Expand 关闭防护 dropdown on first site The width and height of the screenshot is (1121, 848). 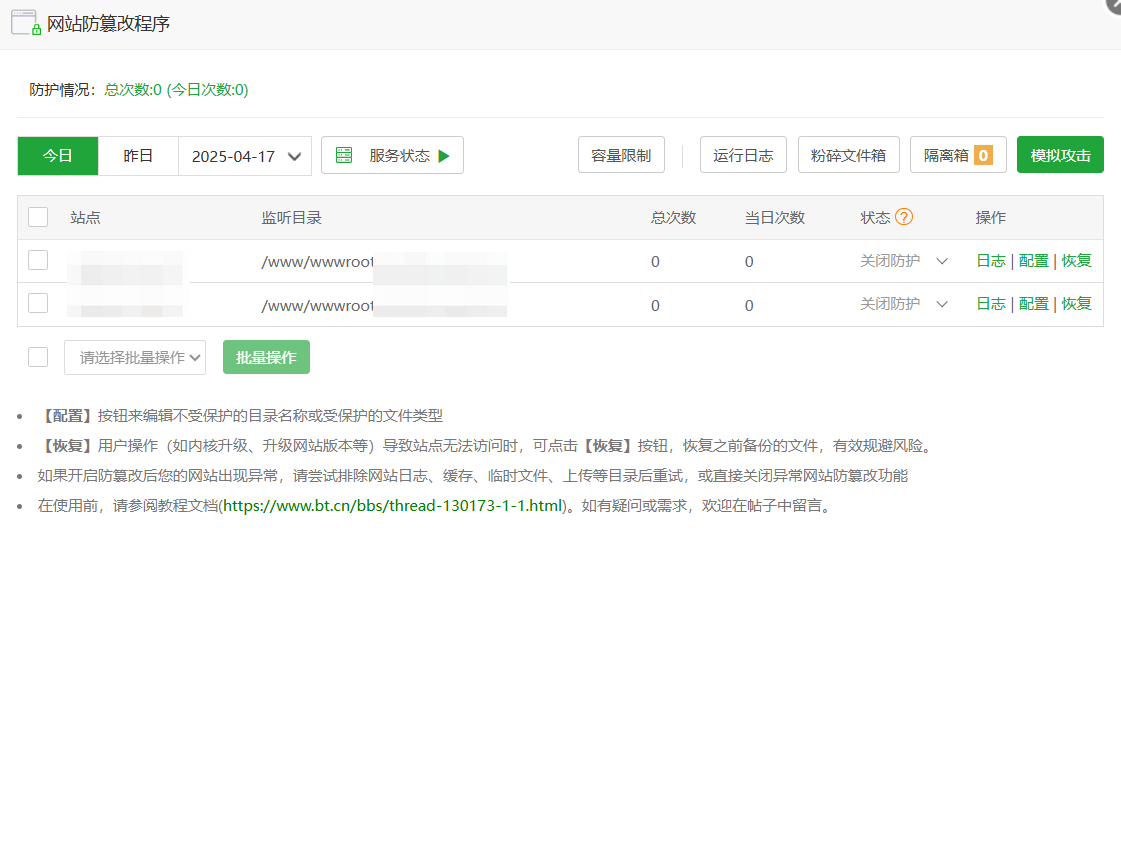tap(941, 261)
